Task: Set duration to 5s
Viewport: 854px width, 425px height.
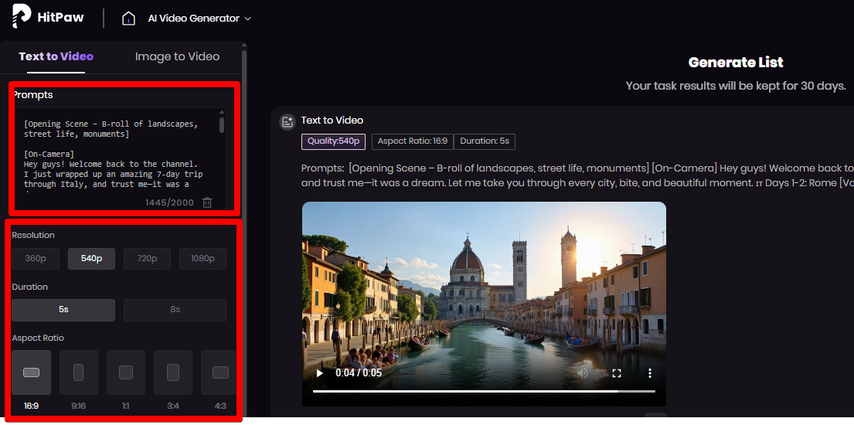Action: 63,310
